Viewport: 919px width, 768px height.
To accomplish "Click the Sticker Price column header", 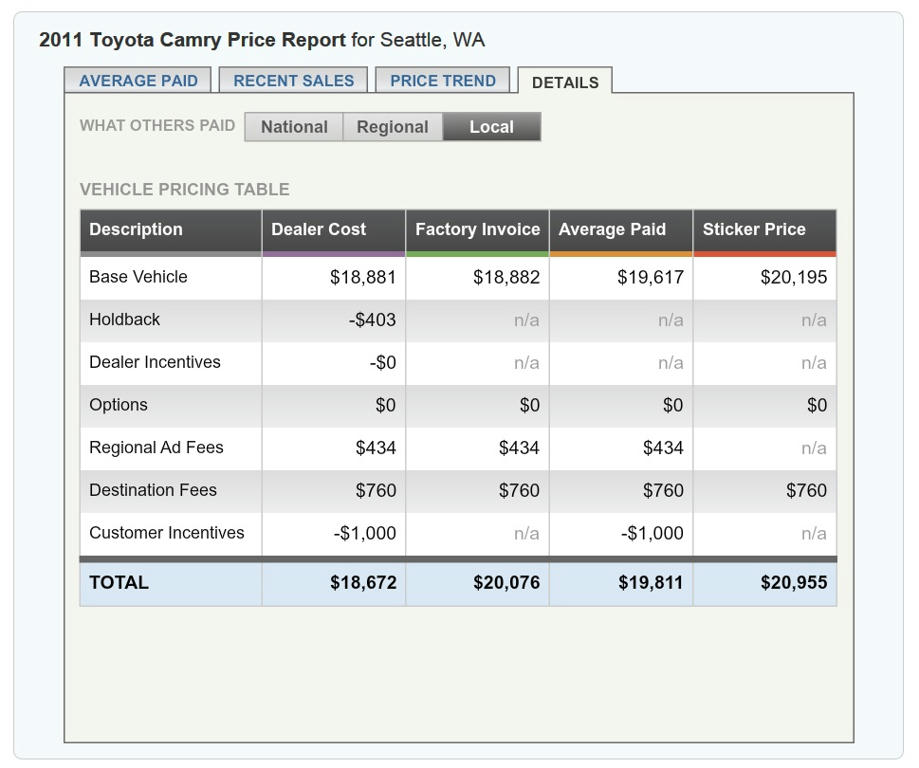I will pyautogui.click(x=765, y=229).
